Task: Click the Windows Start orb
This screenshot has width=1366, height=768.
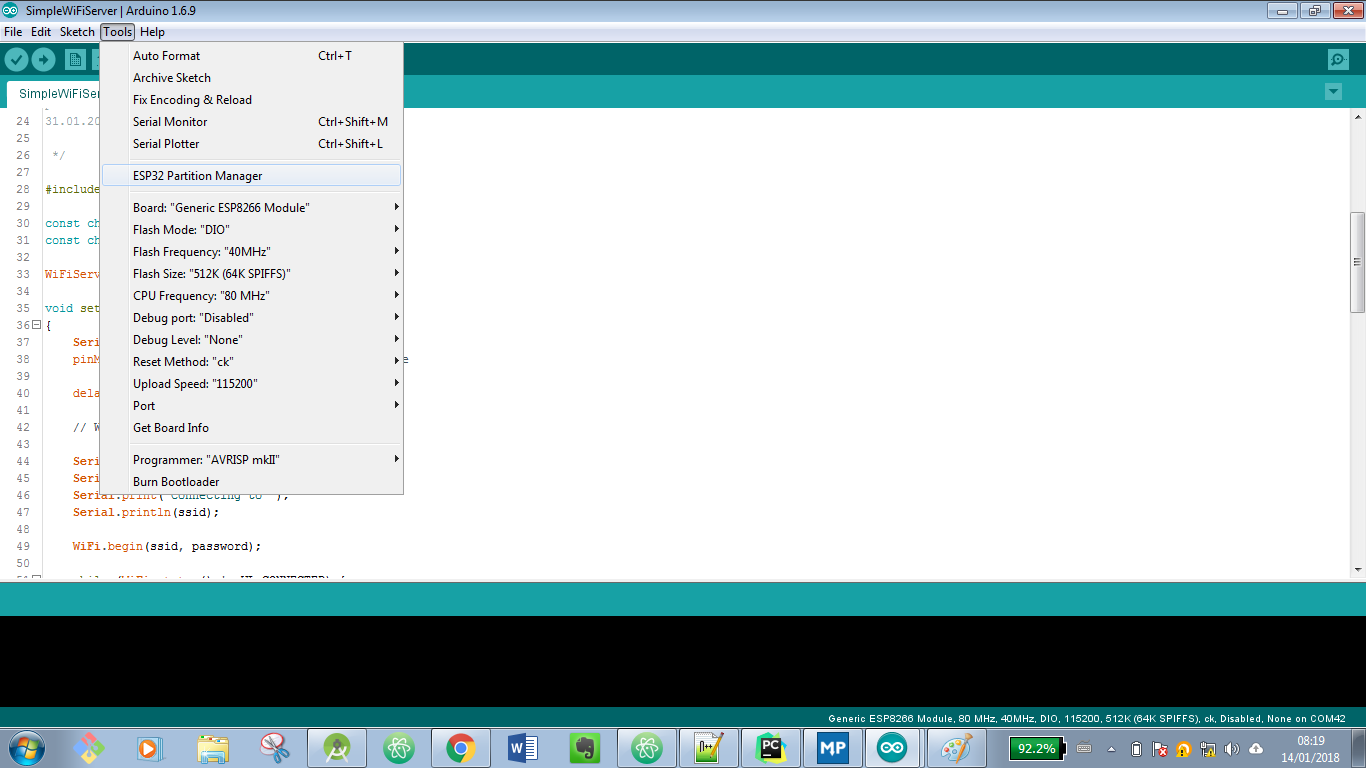Action: click(25, 747)
